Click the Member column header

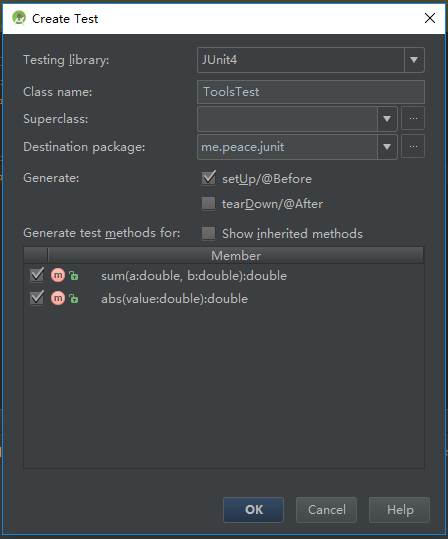(236, 255)
